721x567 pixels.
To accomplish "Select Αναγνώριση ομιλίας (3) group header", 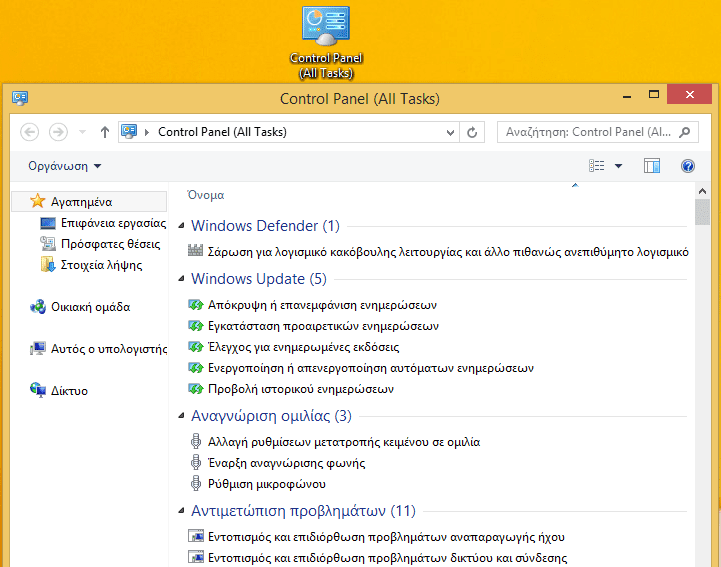I will tap(271, 416).
